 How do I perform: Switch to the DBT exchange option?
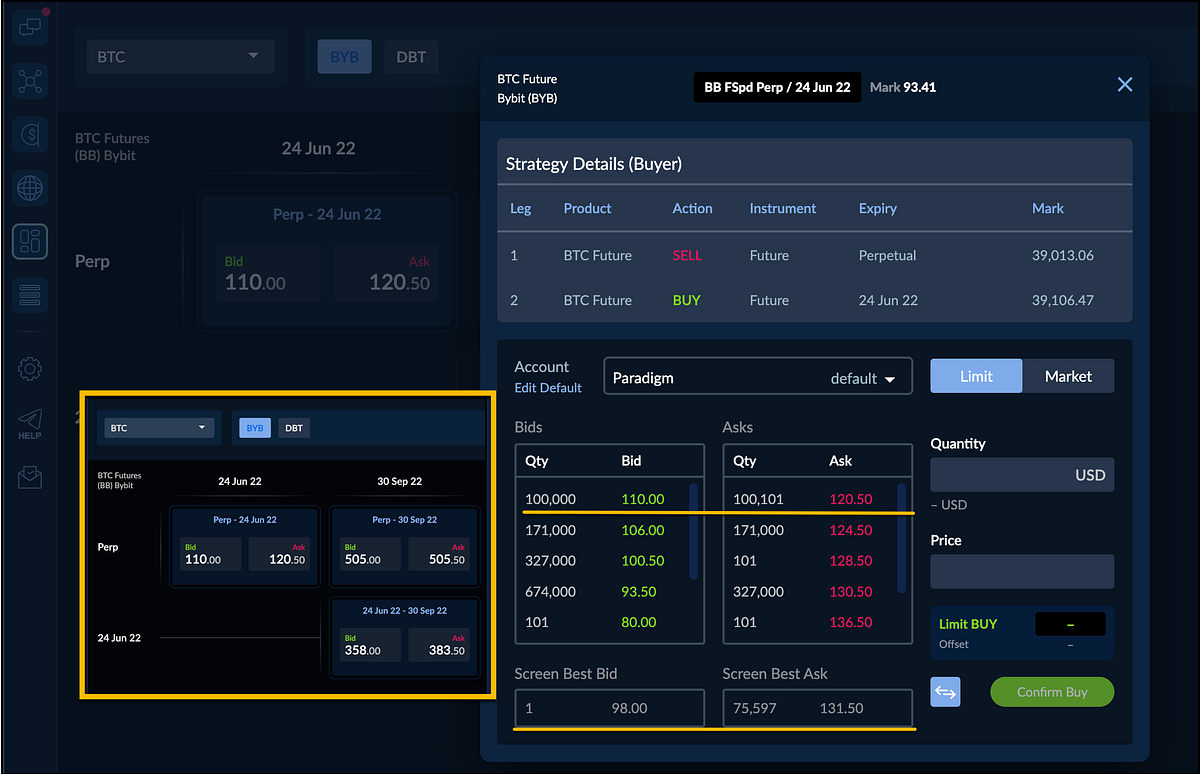[x=410, y=57]
